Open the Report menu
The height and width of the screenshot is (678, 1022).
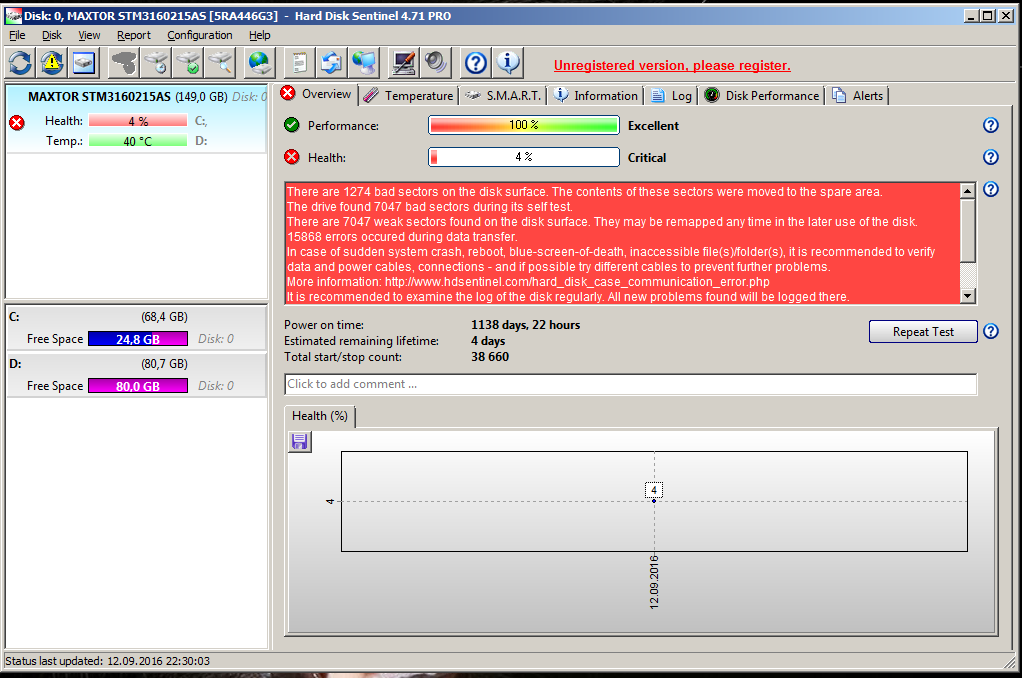134,35
